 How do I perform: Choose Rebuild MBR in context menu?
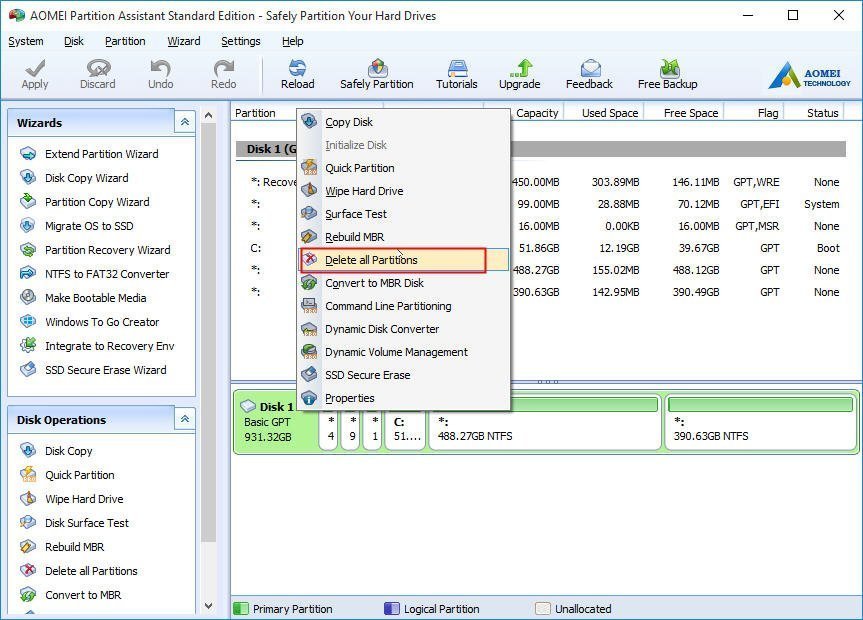[403, 237]
